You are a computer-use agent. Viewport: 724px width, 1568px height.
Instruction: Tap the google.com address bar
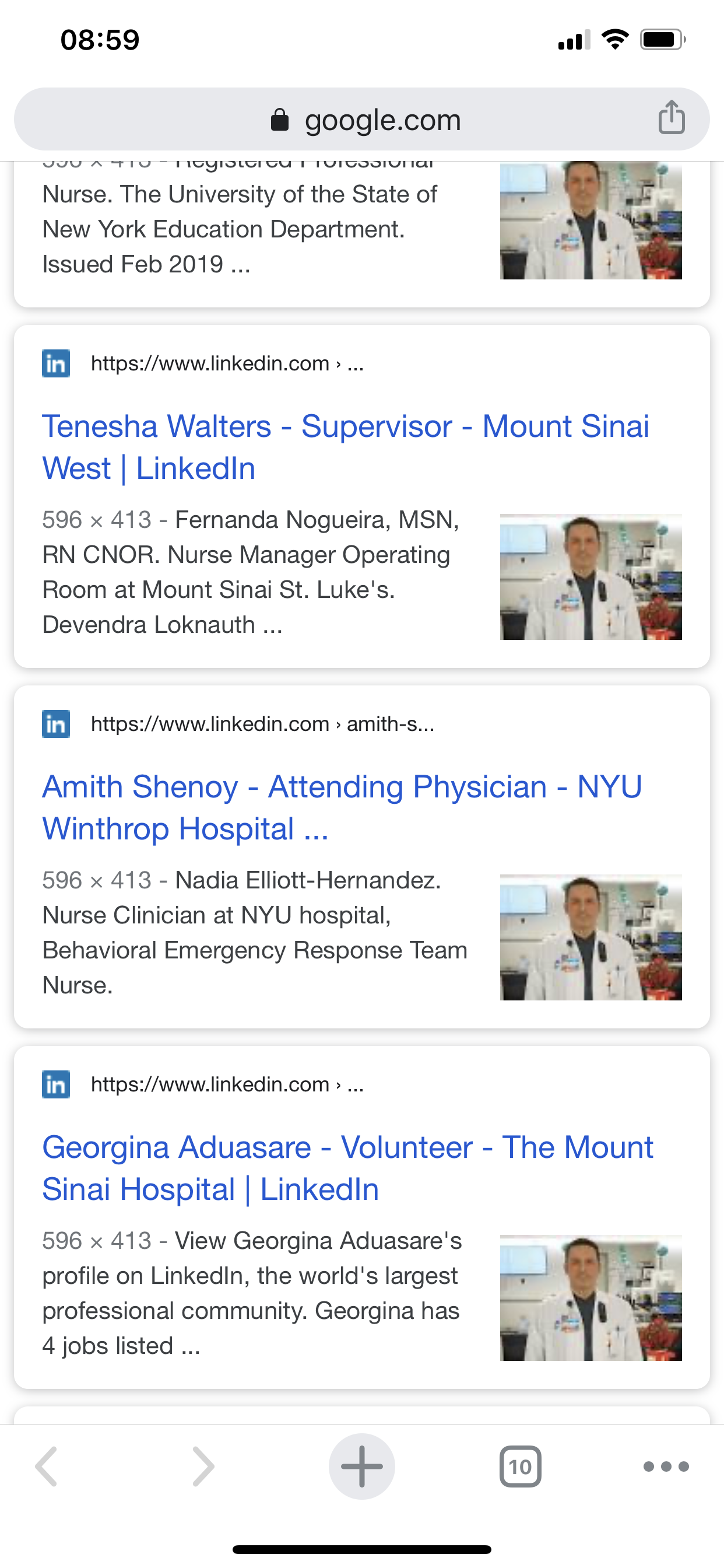tap(382, 120)
